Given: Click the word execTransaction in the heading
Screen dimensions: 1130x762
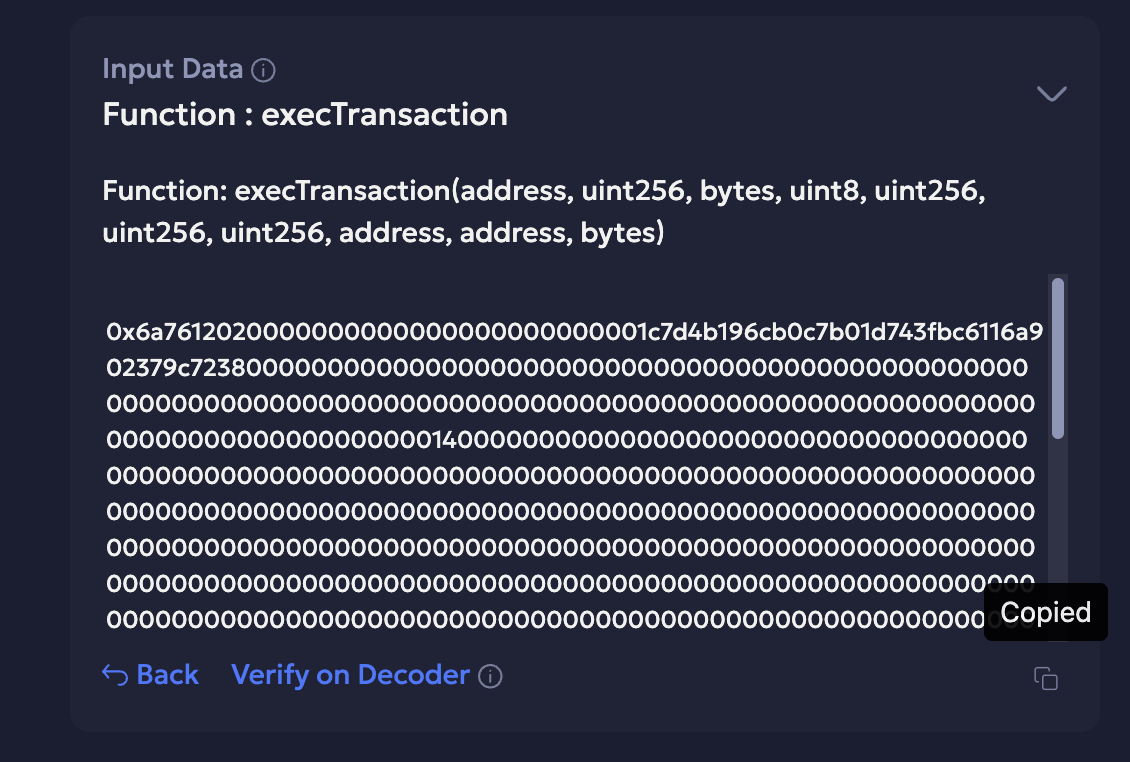Looking at the screenshot, I should pos(384,114).
